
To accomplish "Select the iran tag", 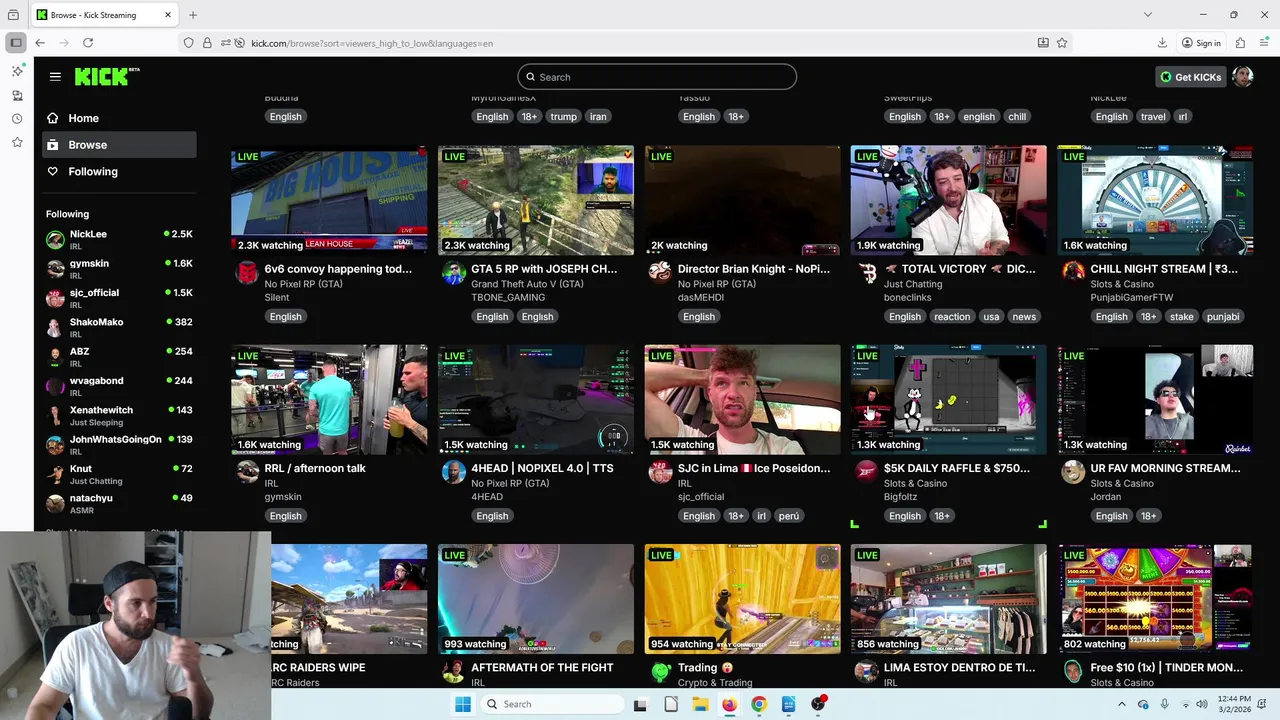I will tap(598, 117).
